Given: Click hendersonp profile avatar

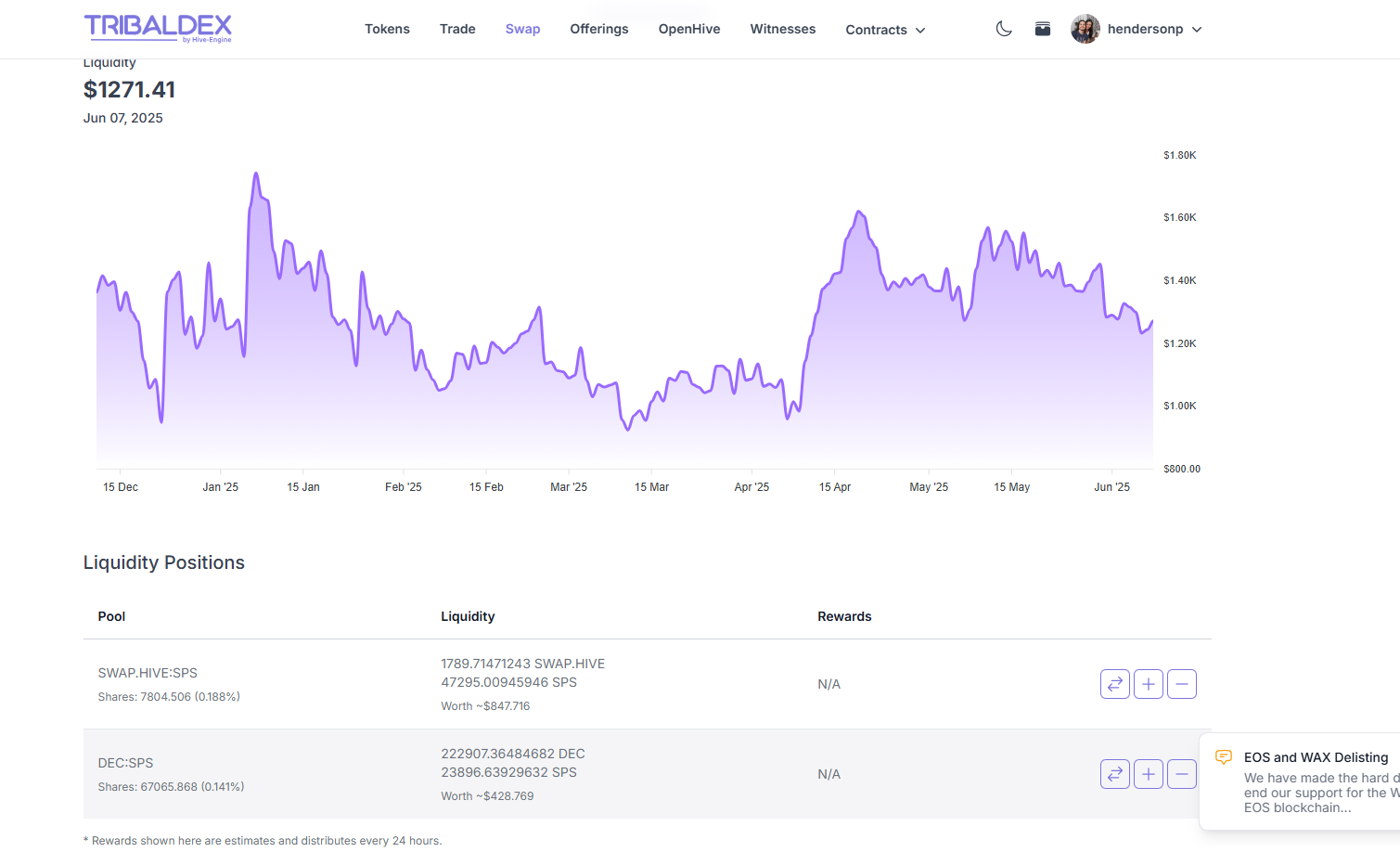Looking at the screenshot, I should 1085,29.
